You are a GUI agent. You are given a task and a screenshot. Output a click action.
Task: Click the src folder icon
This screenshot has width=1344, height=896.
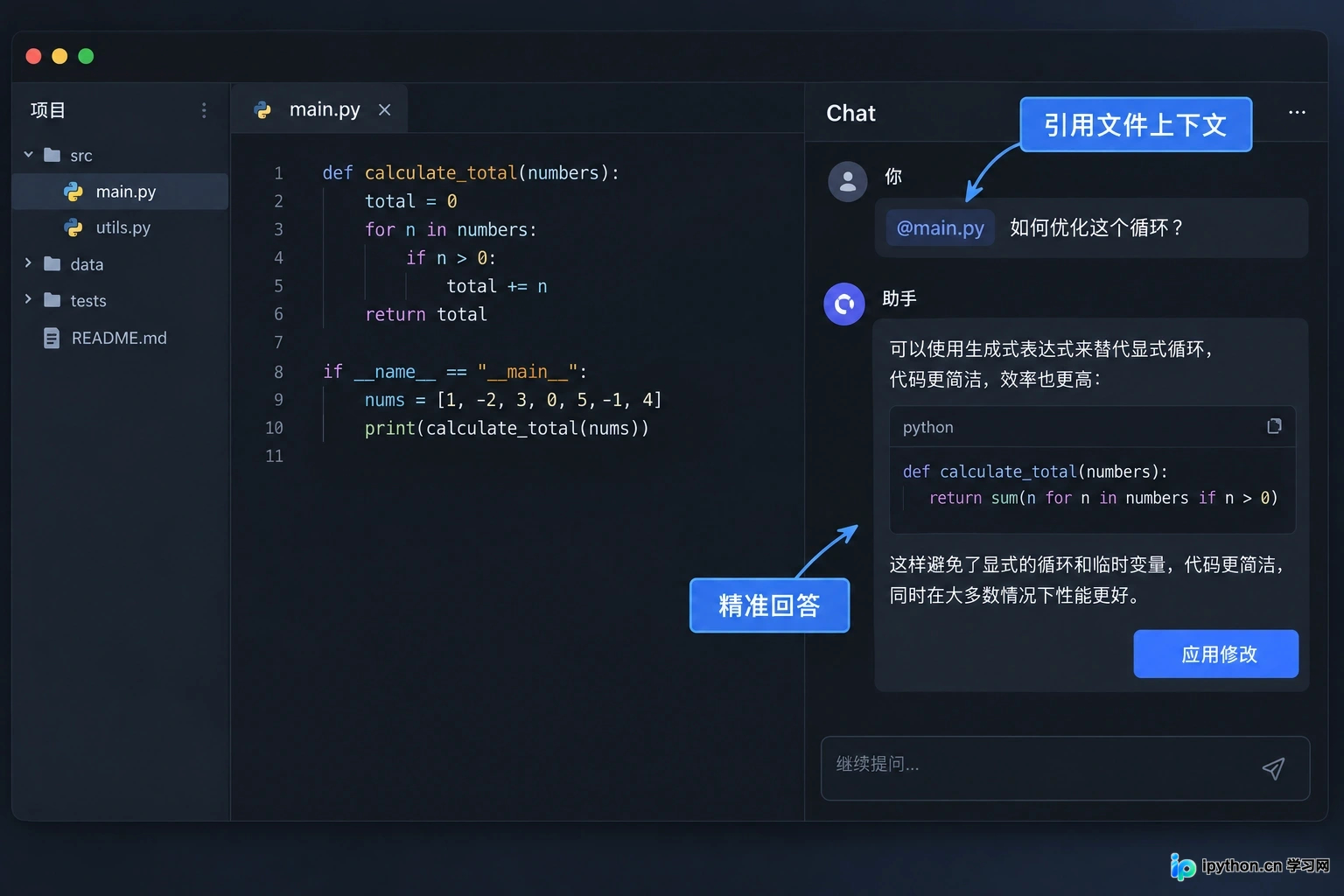[52, 155]
